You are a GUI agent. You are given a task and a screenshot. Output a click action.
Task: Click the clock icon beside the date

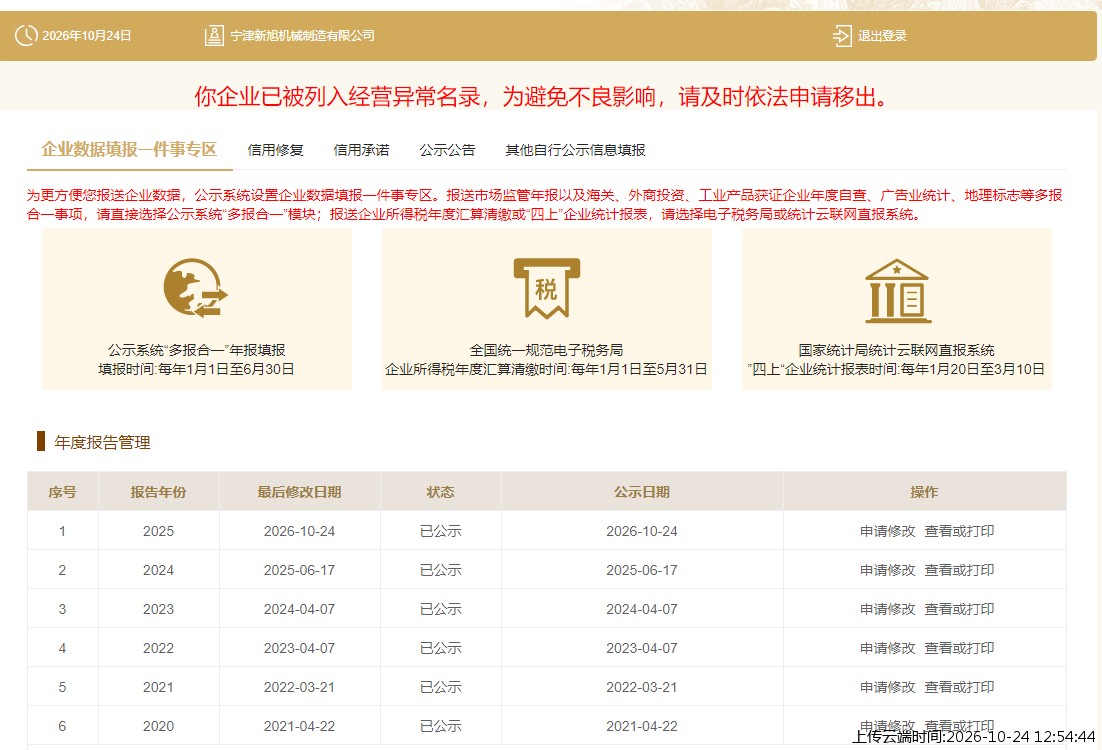(x=26, y=35)
